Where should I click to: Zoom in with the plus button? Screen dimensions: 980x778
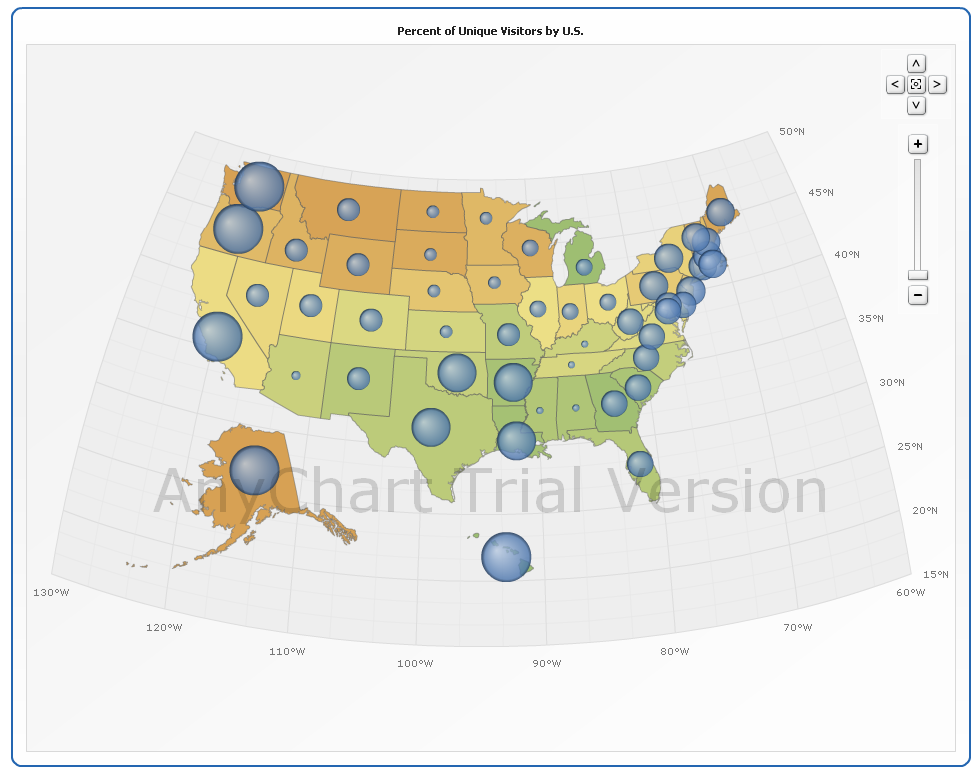click(x=918, y=144)
